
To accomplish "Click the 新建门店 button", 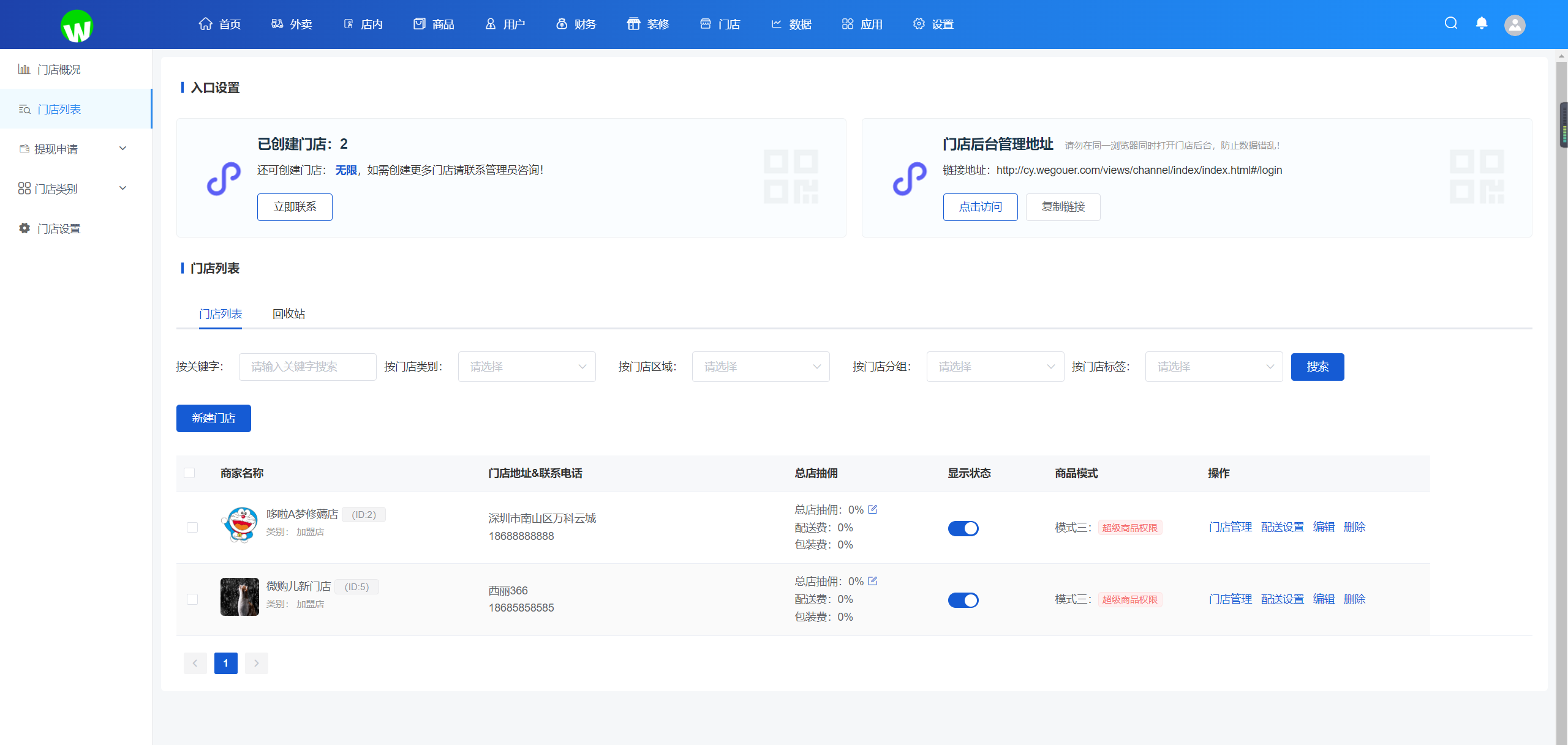I will coord(214,418).
